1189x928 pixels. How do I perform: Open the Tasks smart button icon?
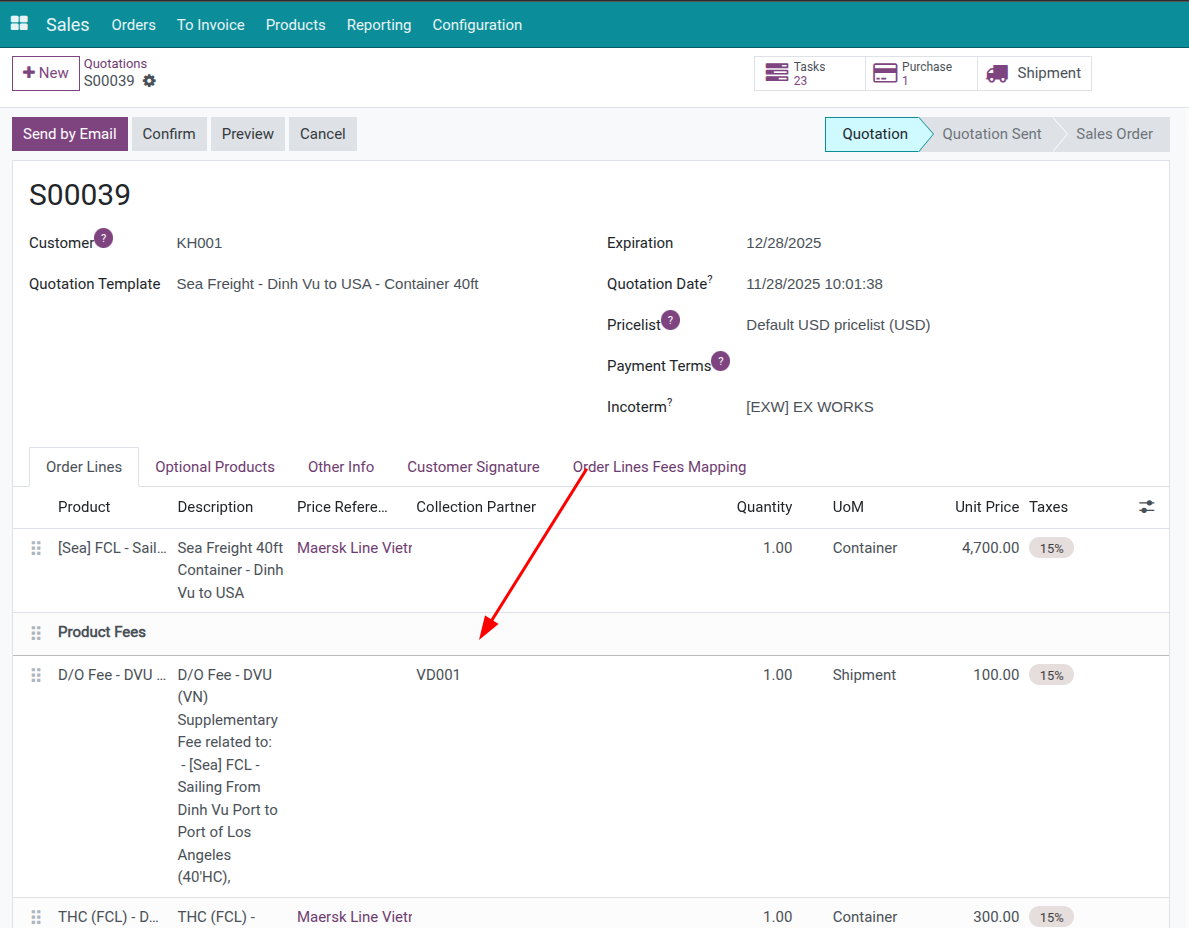776,73
